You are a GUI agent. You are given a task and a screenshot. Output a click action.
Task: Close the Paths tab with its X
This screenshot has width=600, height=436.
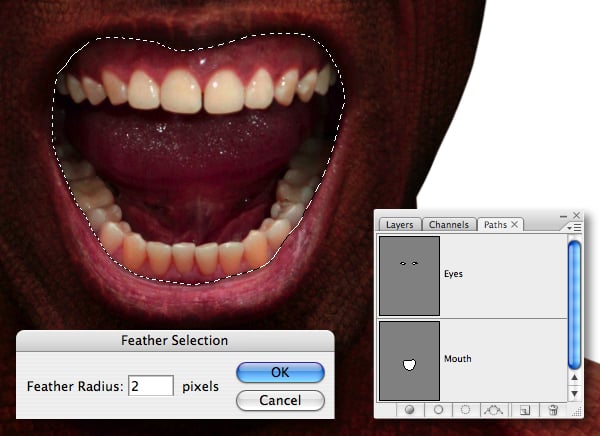[x=515, y=224]
